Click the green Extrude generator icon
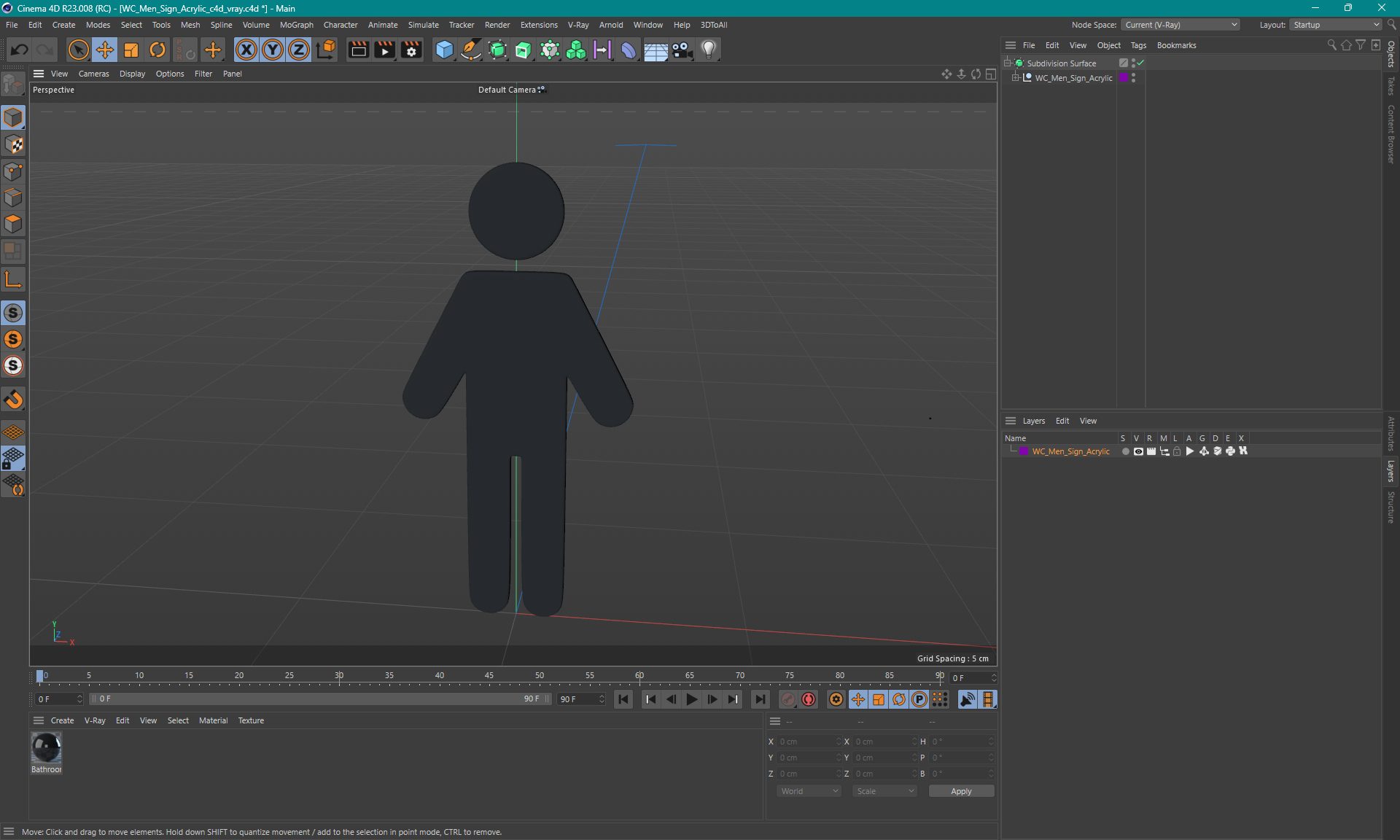 524,50
